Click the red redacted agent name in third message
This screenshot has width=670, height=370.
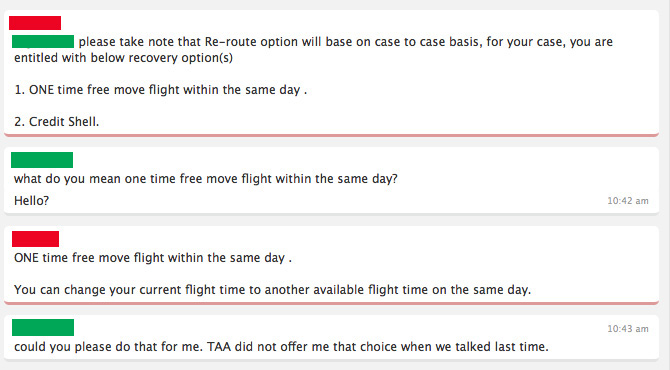click(35, 239)
